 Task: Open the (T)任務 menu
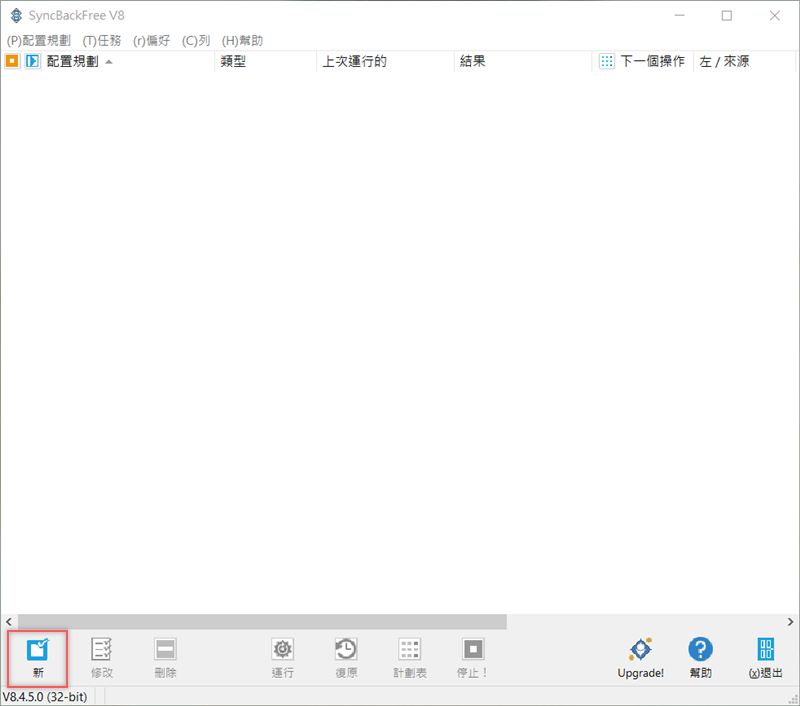[102, 40]
